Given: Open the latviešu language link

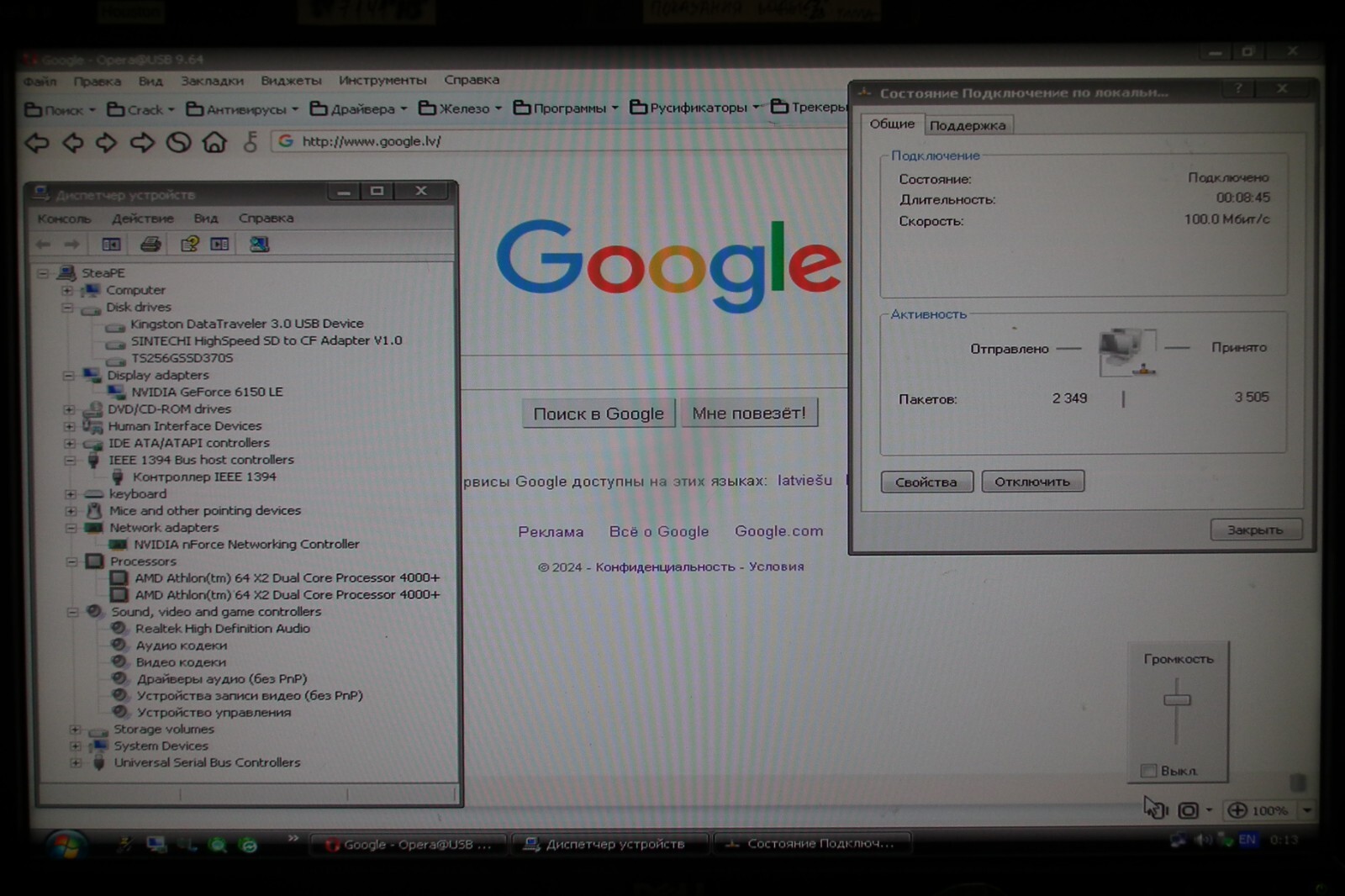Looking at the screenshot, I should pos(804,480).
